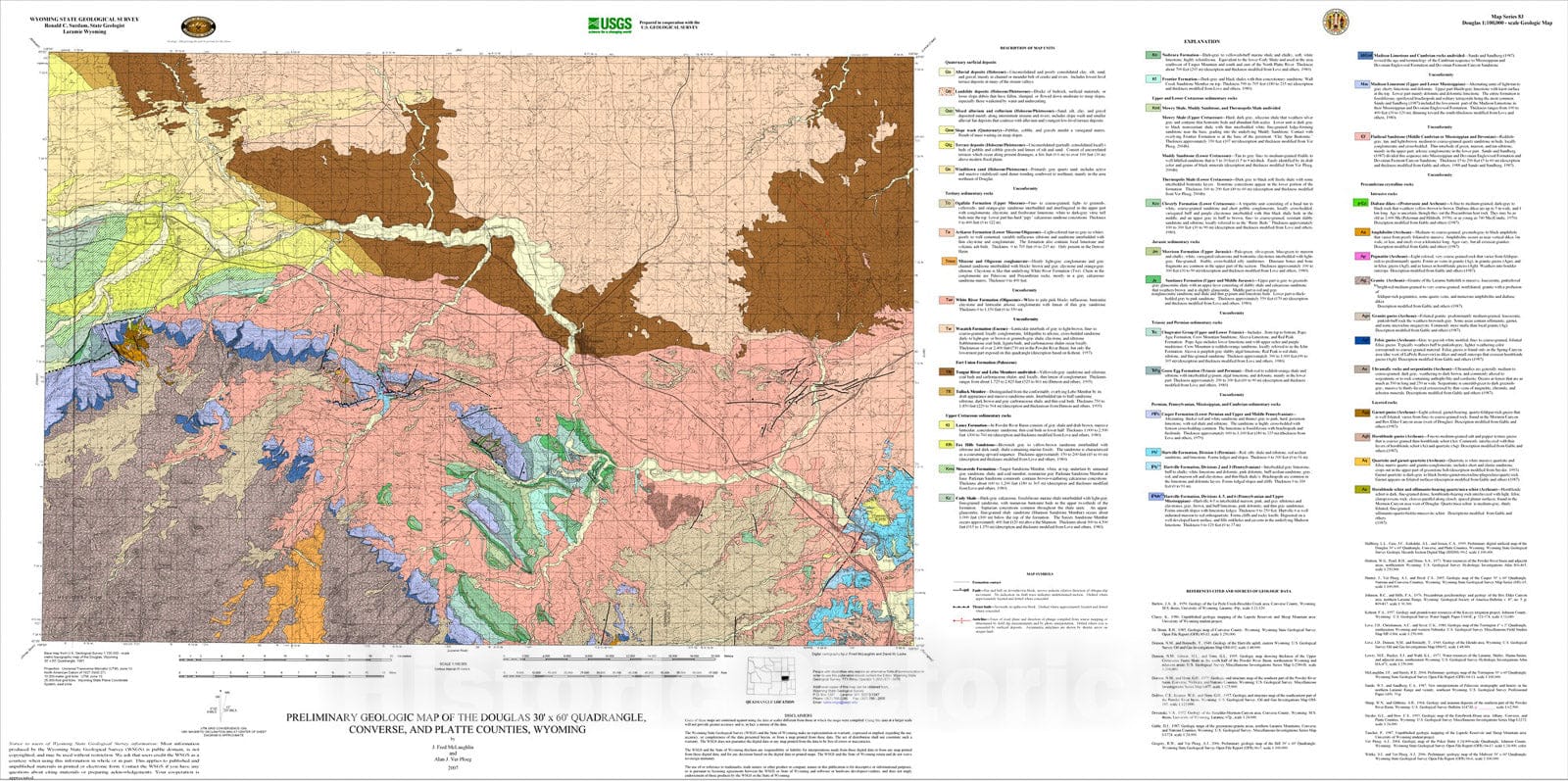Screen dimensions: 1568x781
Task: Select the Landslide deposits legend swatch
Action: [x=948, y=91]
